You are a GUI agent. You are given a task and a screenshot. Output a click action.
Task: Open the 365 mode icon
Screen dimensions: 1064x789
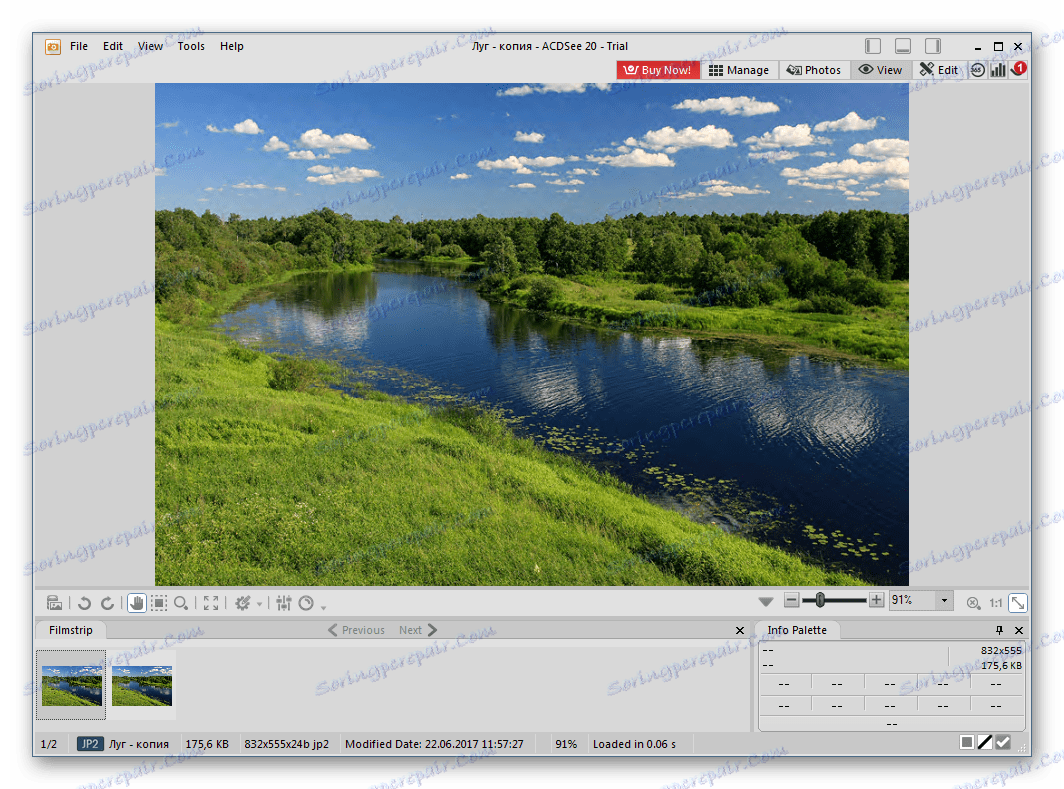pos(978,70)
